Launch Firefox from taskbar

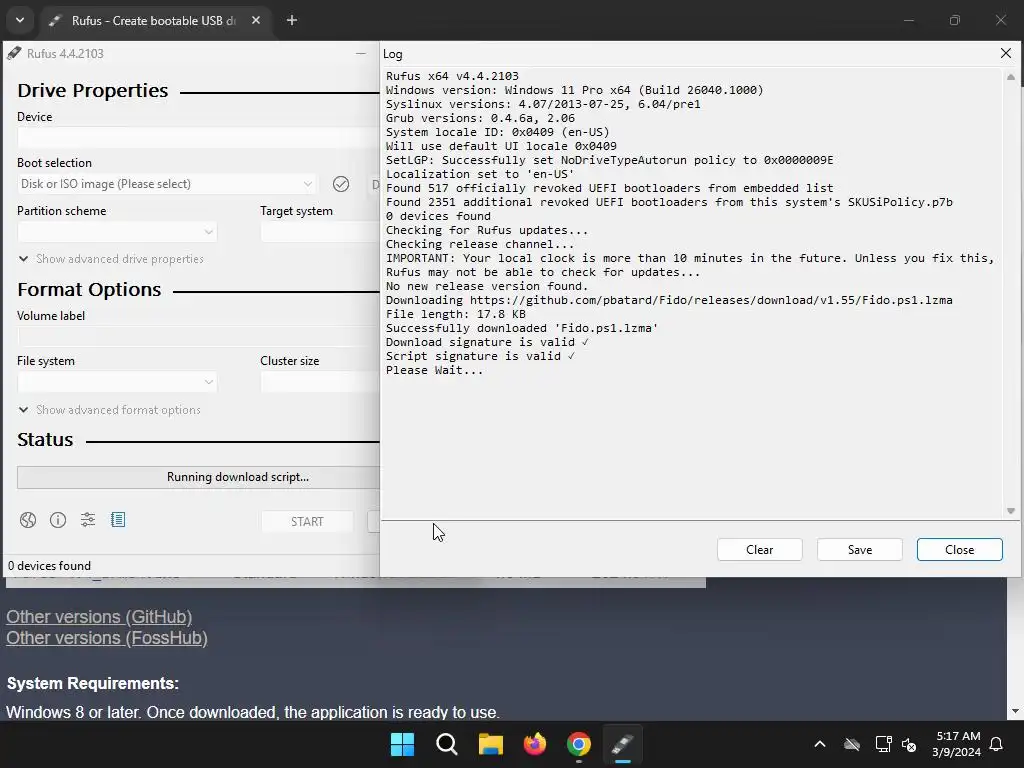[535, 744]
